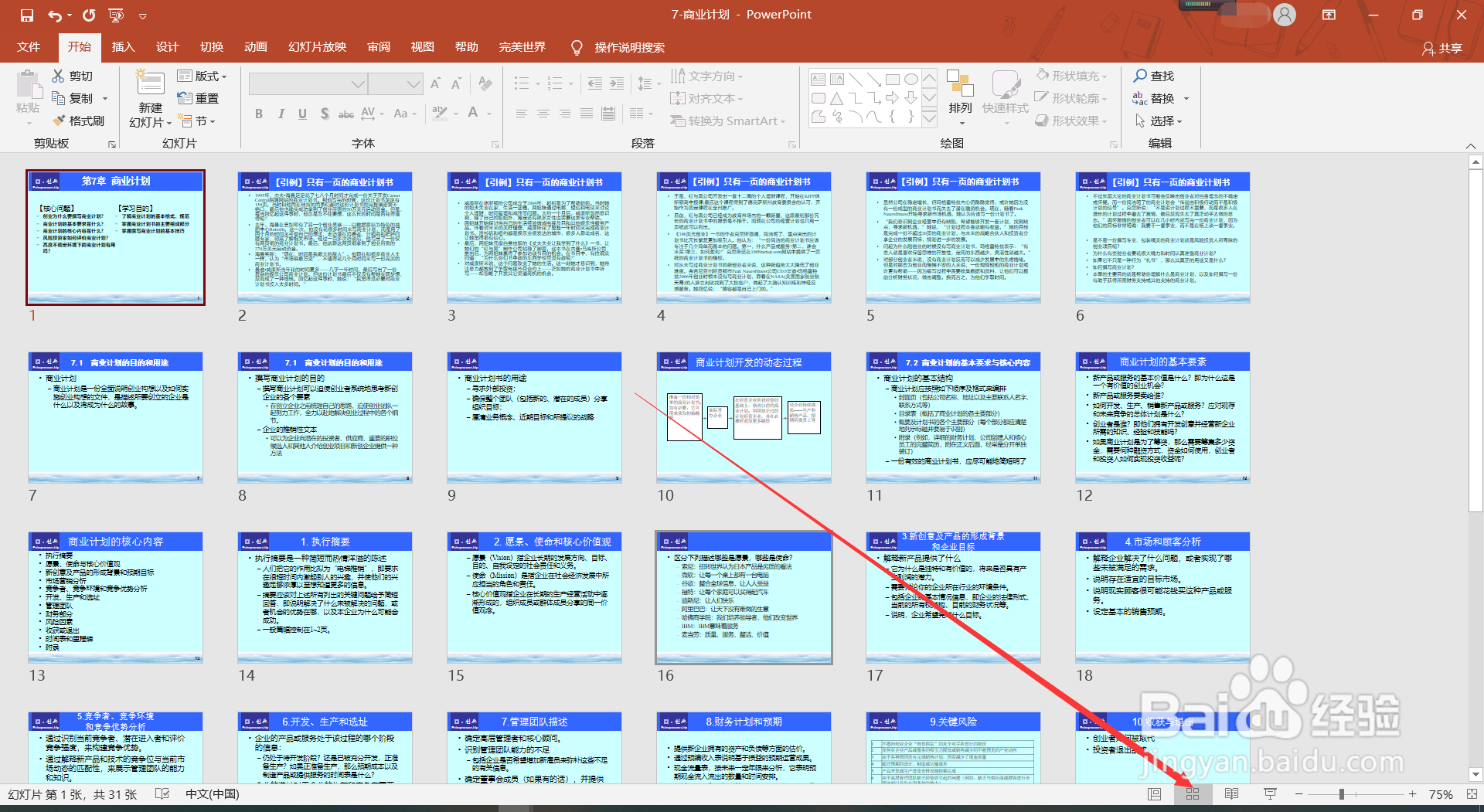
Task: Click the 剪切 (Cut) button
Action: [73, 76]
